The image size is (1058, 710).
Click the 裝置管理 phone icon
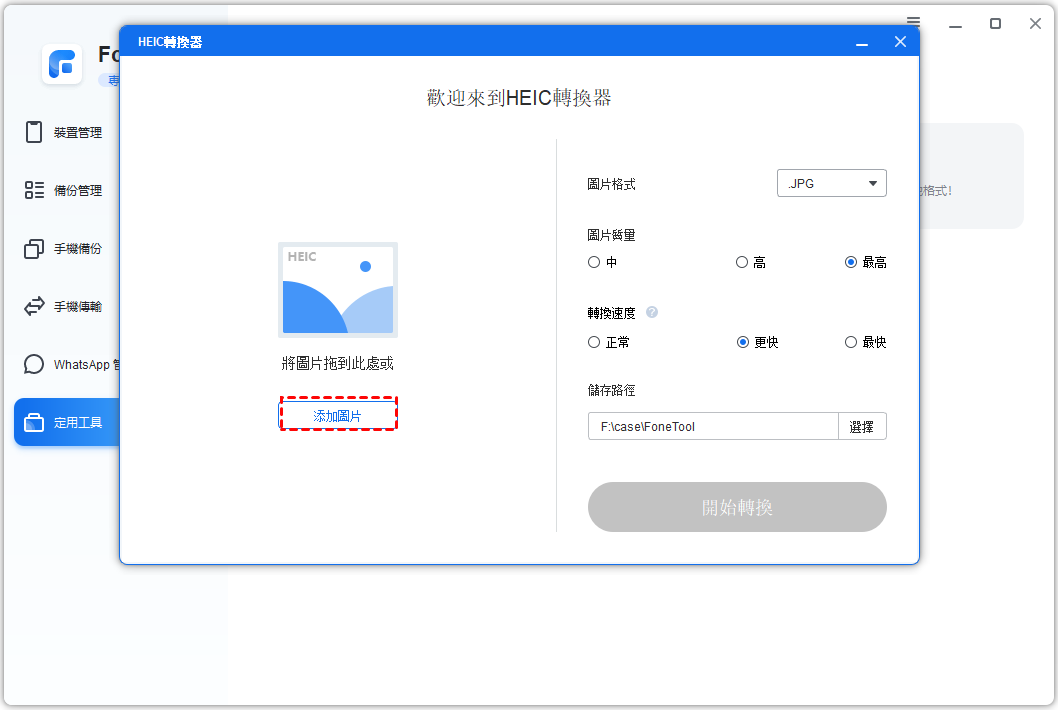[34, 132]
